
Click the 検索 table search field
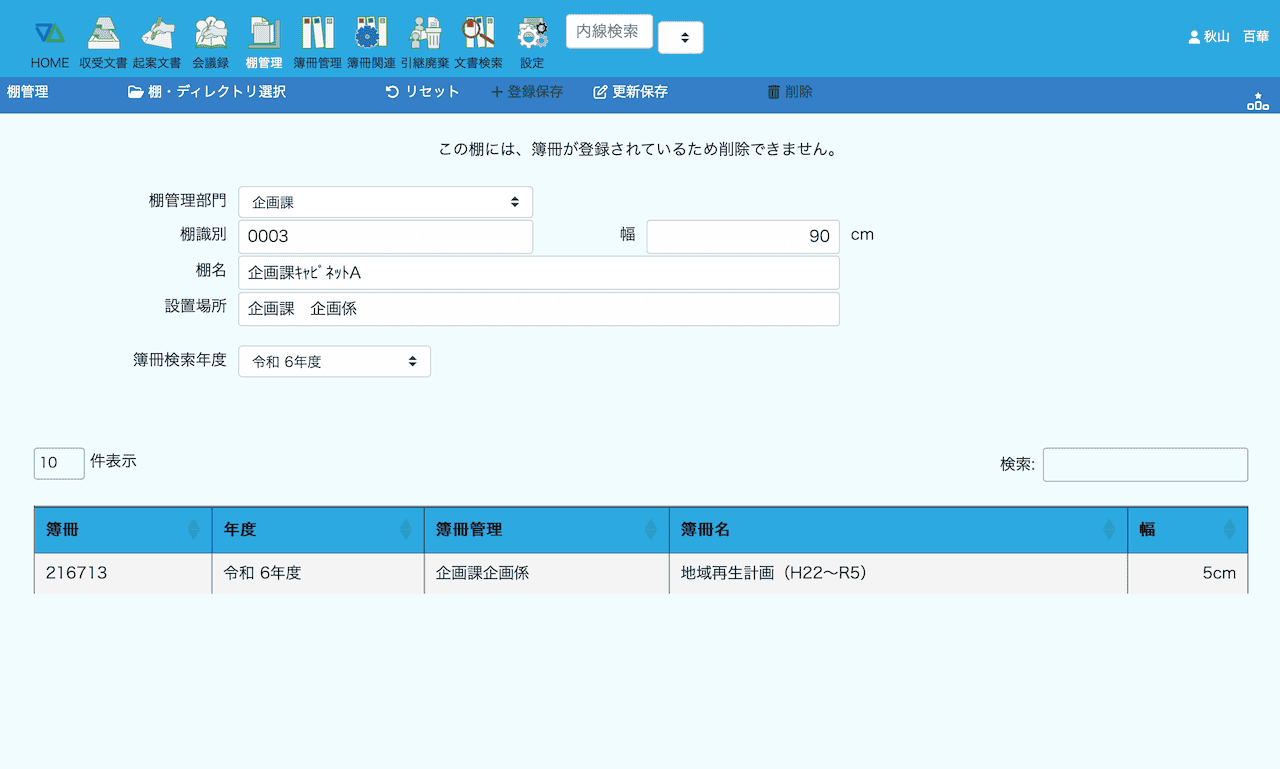click(x=1145, y=465)
